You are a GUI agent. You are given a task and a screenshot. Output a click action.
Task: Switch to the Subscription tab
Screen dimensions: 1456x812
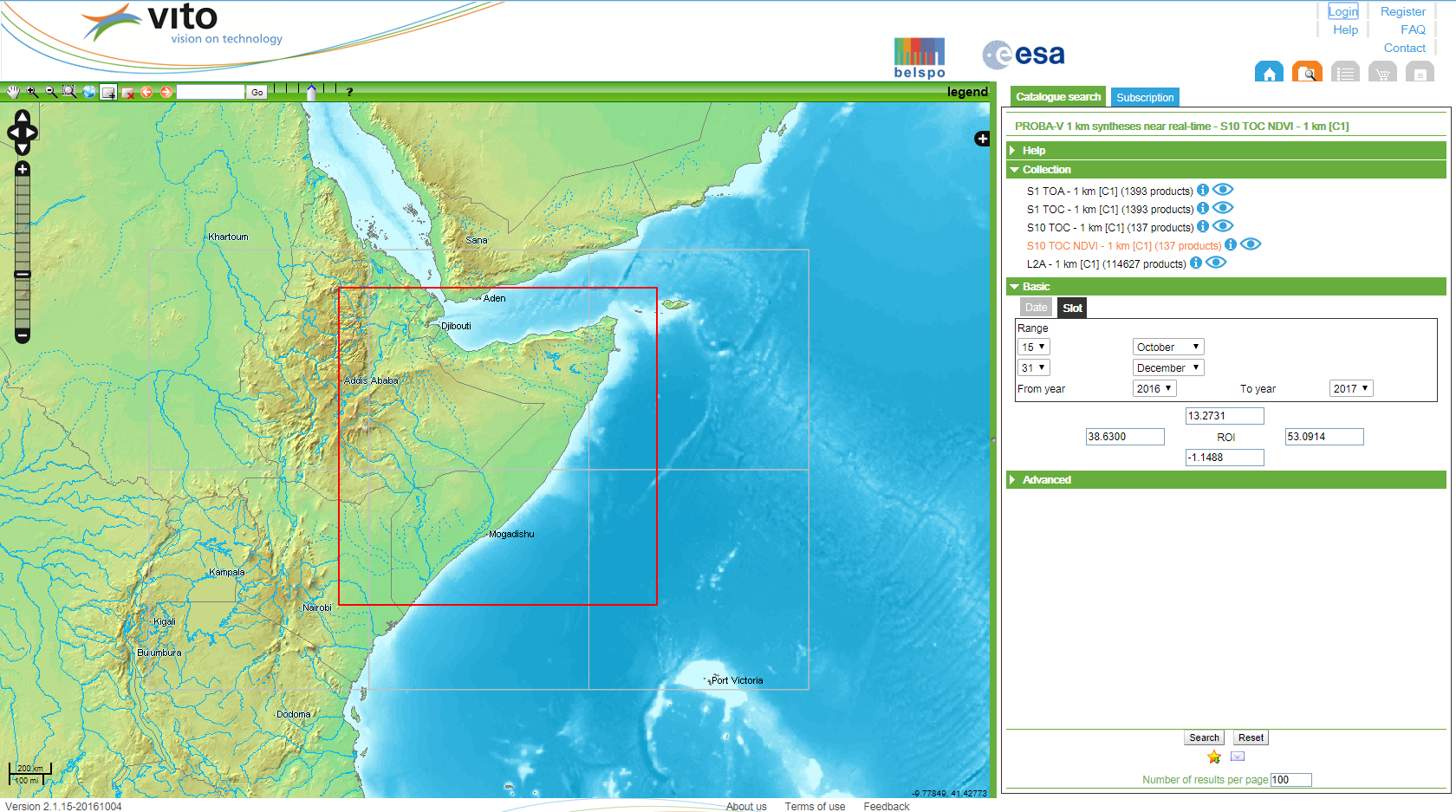(x=1144, y=96)
